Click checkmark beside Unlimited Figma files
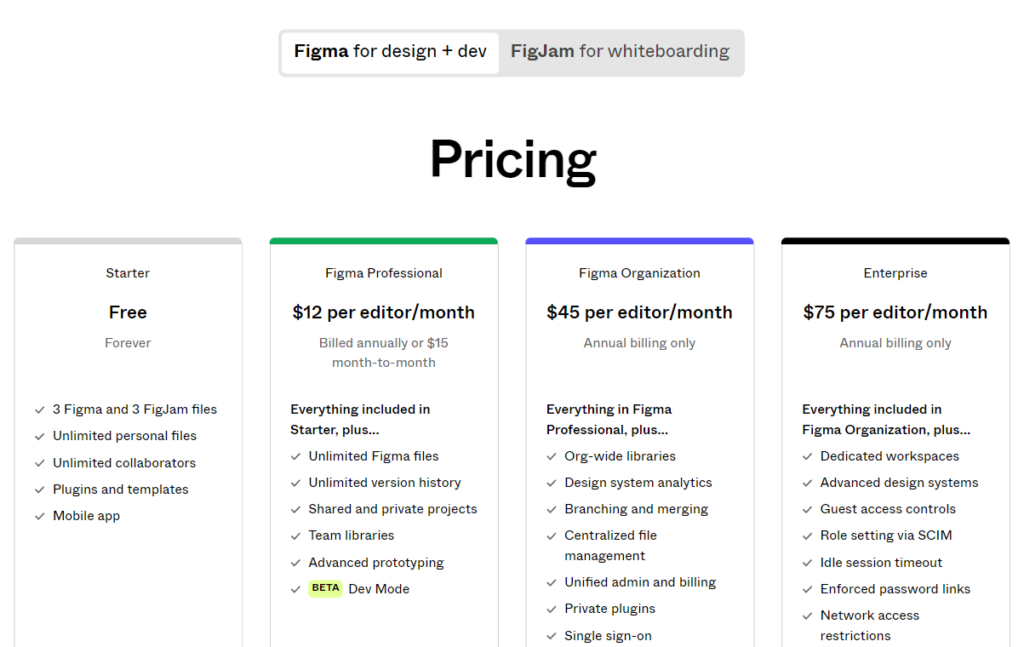The width and height of the screenshot is (1024, 647). 296,456
